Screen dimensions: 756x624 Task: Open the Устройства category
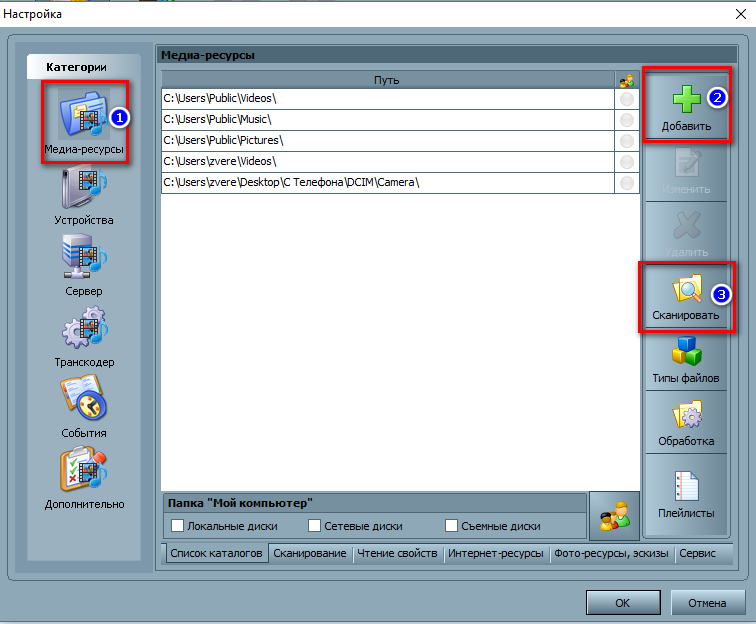[84, 195]
